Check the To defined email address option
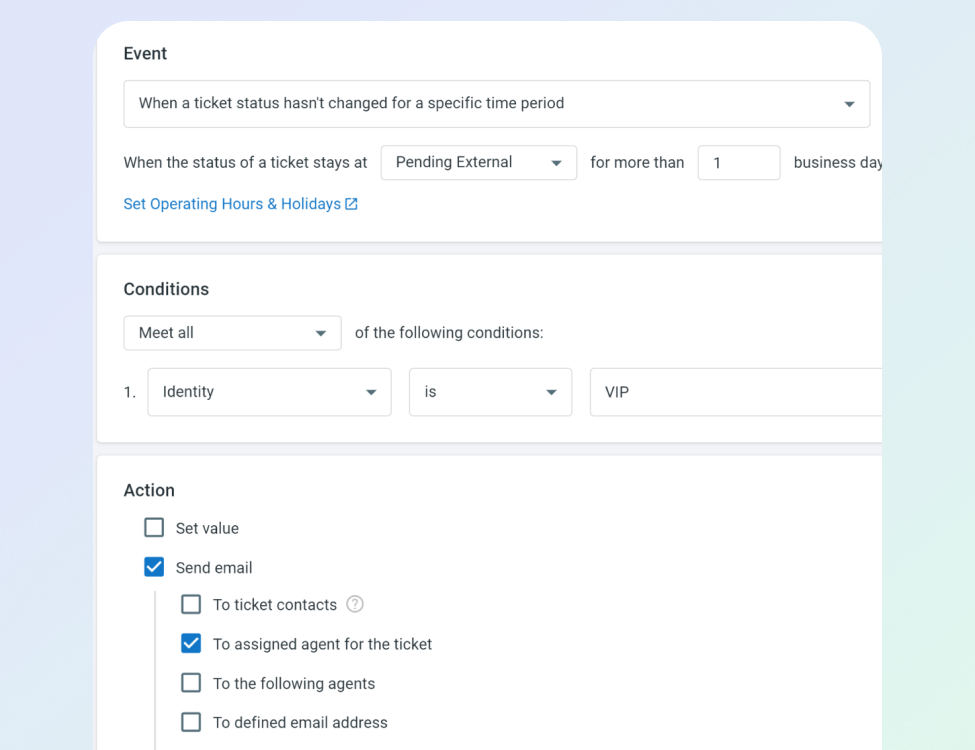The width and height of the screenshot is (975, 750). (x=191, y=721)
